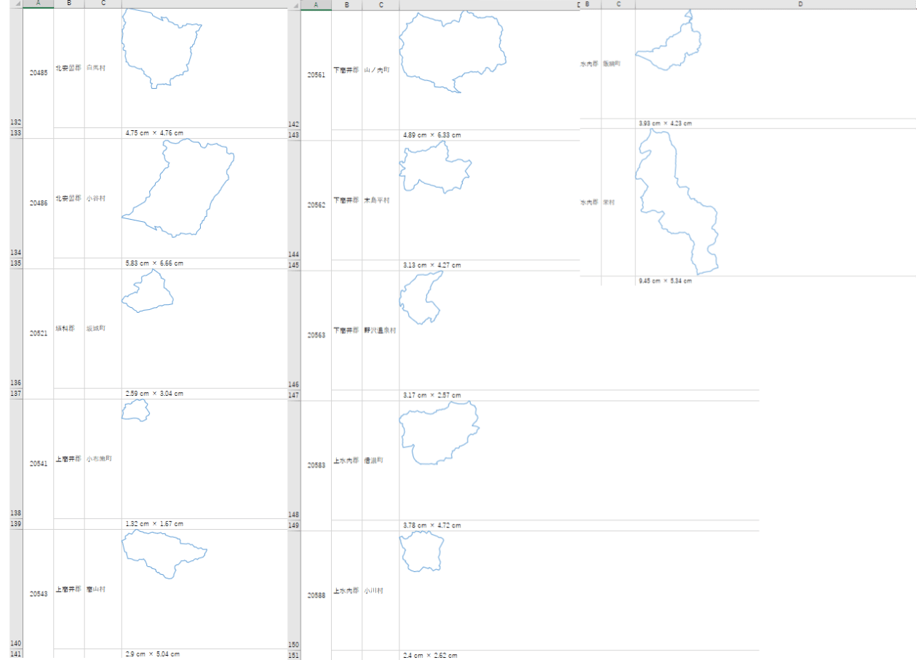Click the '1.32 cm × 1.67 cm' cell
Screen dimensions: 924x660
coord(204,524)
